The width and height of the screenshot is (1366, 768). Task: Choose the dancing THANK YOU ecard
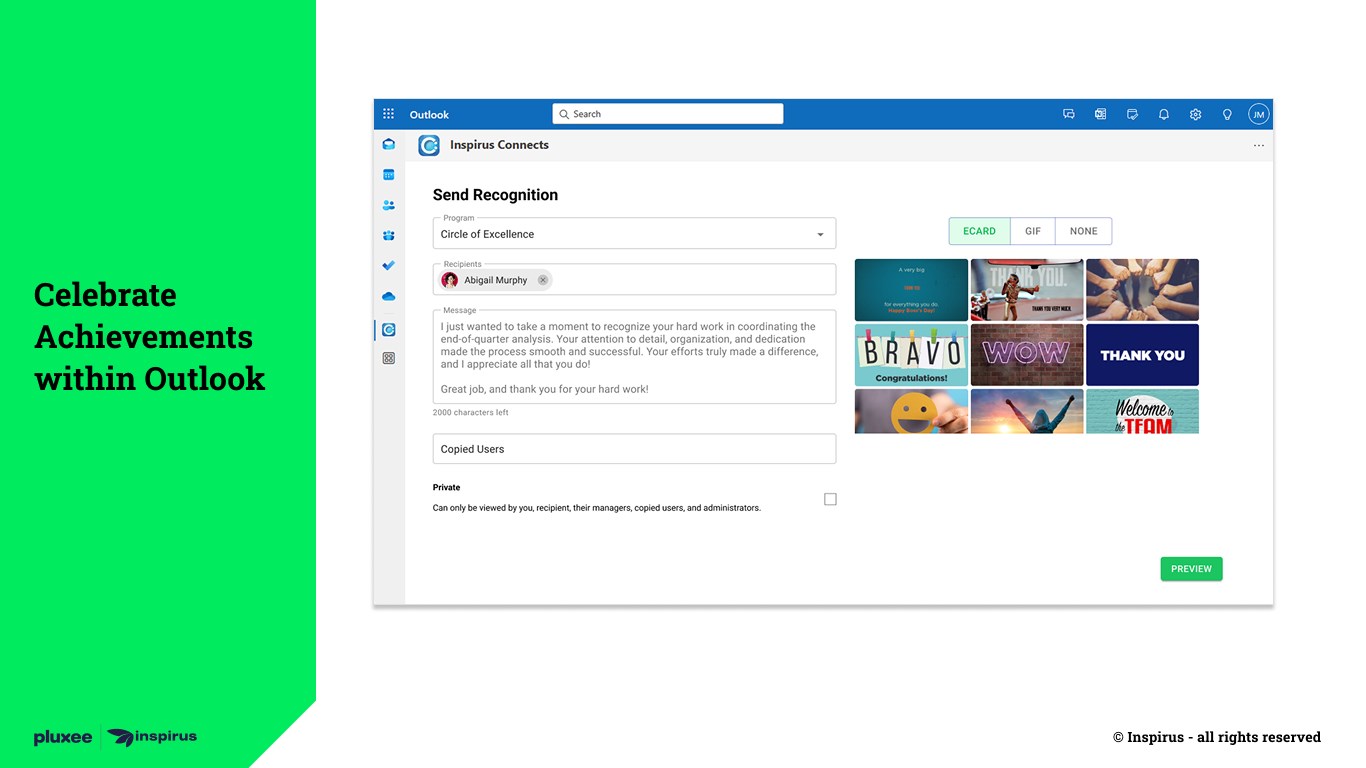[x=1027, y=290]
